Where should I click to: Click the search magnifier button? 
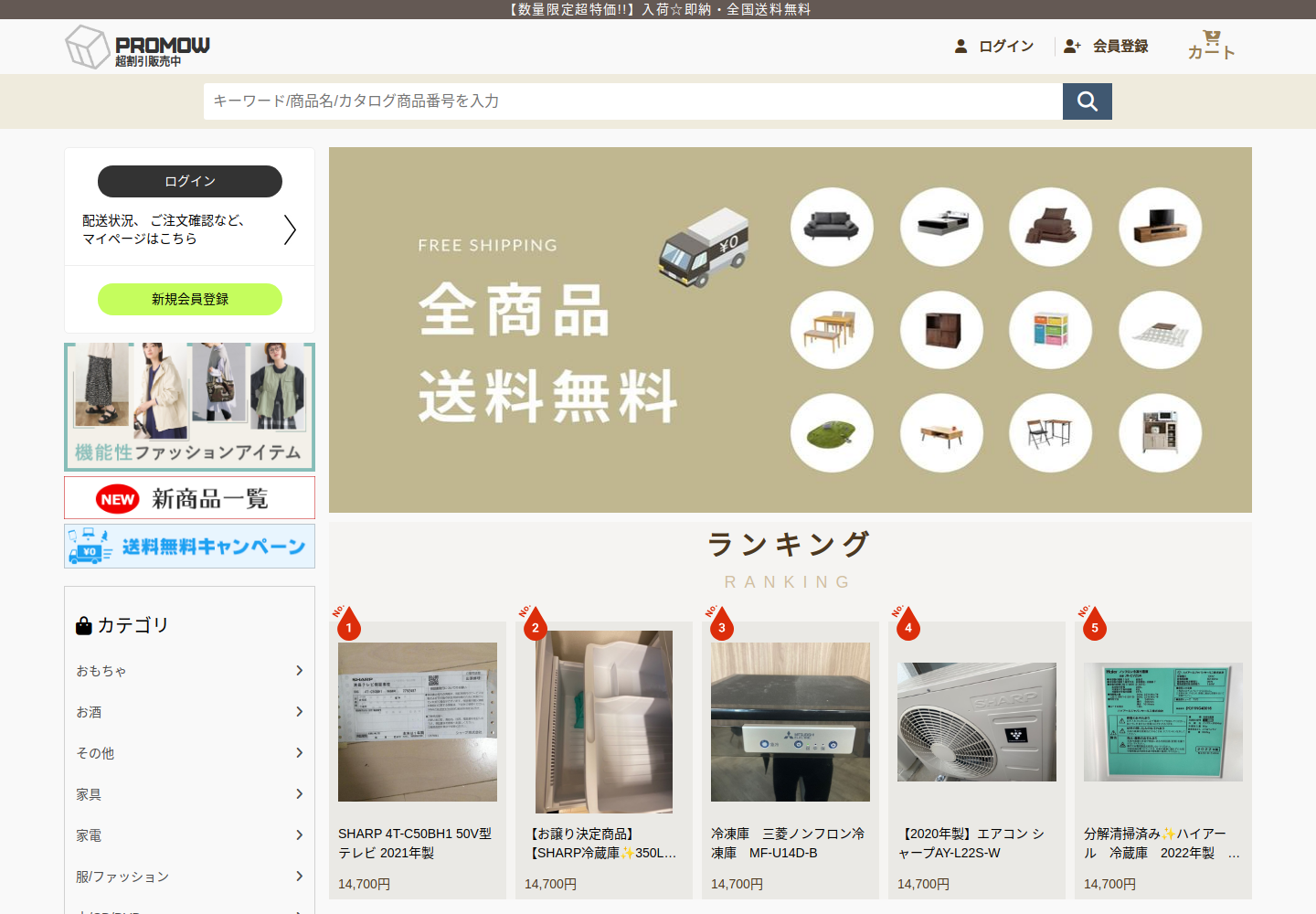[x=1088, y=101]
